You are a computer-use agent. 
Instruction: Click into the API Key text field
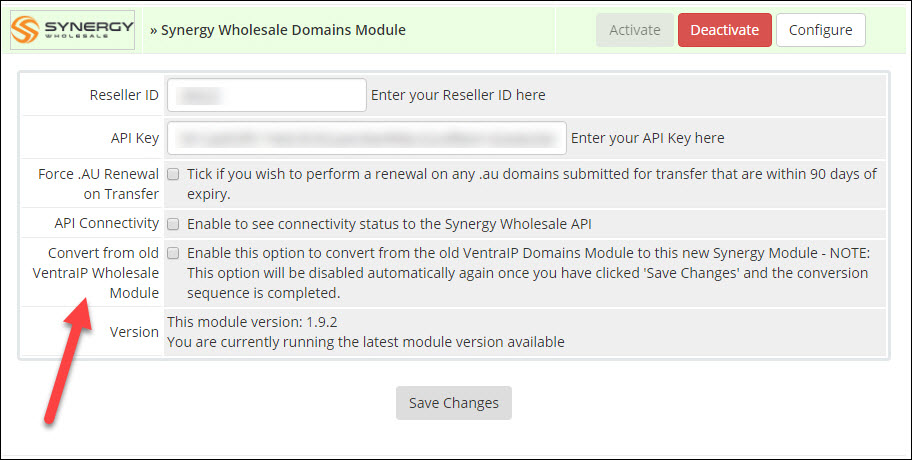click(x=367, y=138)
